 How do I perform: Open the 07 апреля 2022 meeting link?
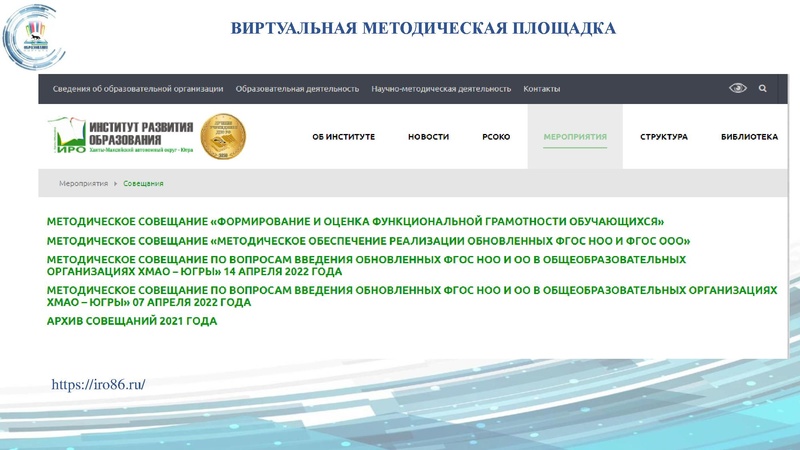tap(412, 296)
